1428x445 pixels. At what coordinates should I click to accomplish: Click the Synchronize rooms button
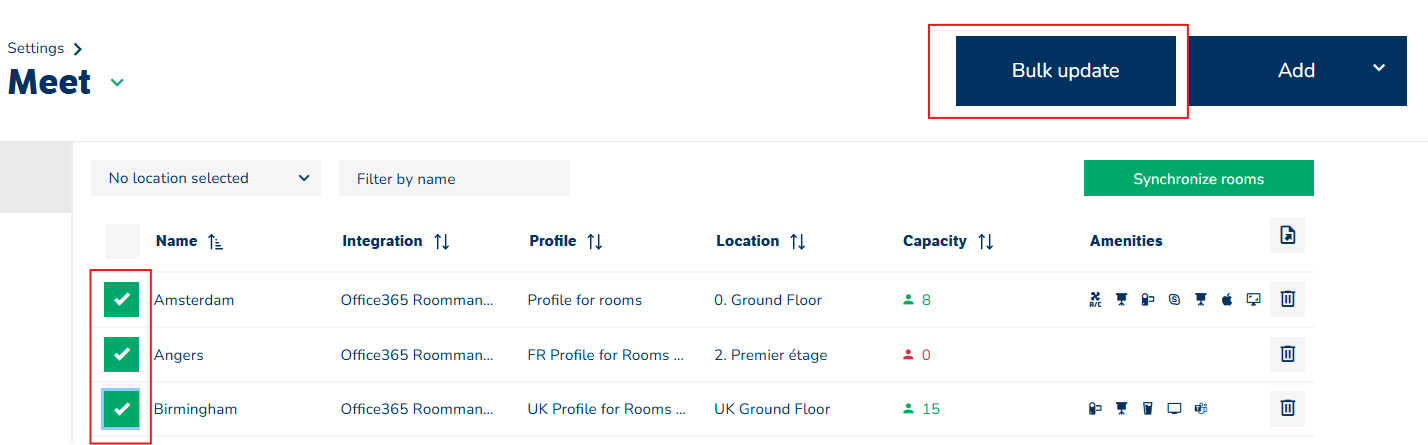click(x=1198, y=179)
